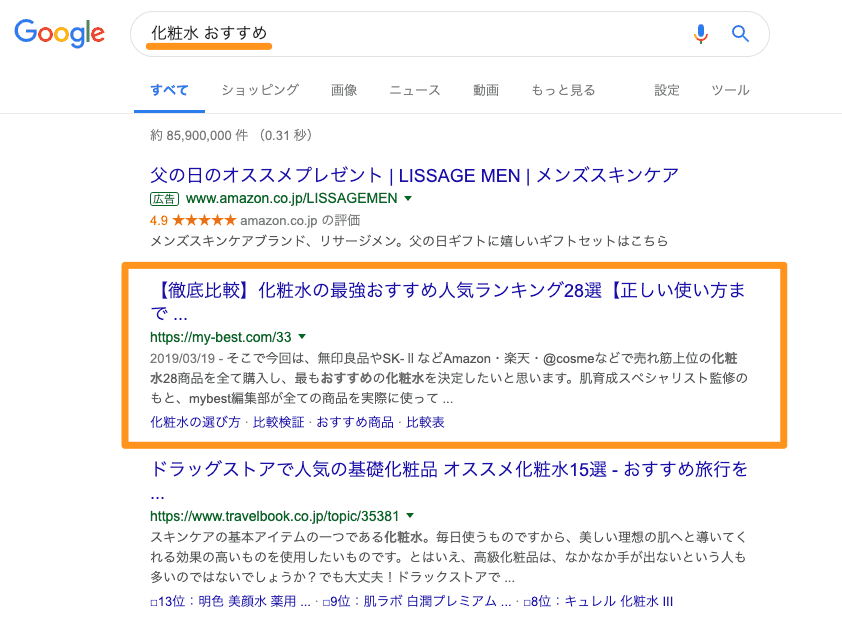Expand dropdown arrow next to amazon.co.jp URL
Image resolution: width=842 pixels, height=621 pixels.
click(x=408, y=199)
